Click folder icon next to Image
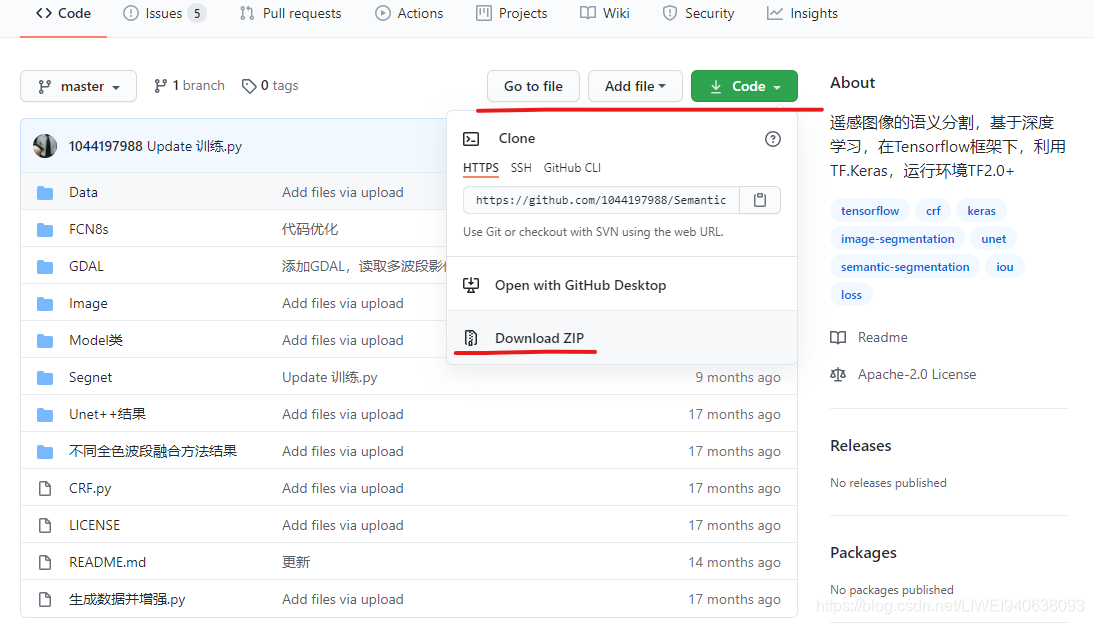The width and height of the screenshot is (1094, 624). click(45, 303)
